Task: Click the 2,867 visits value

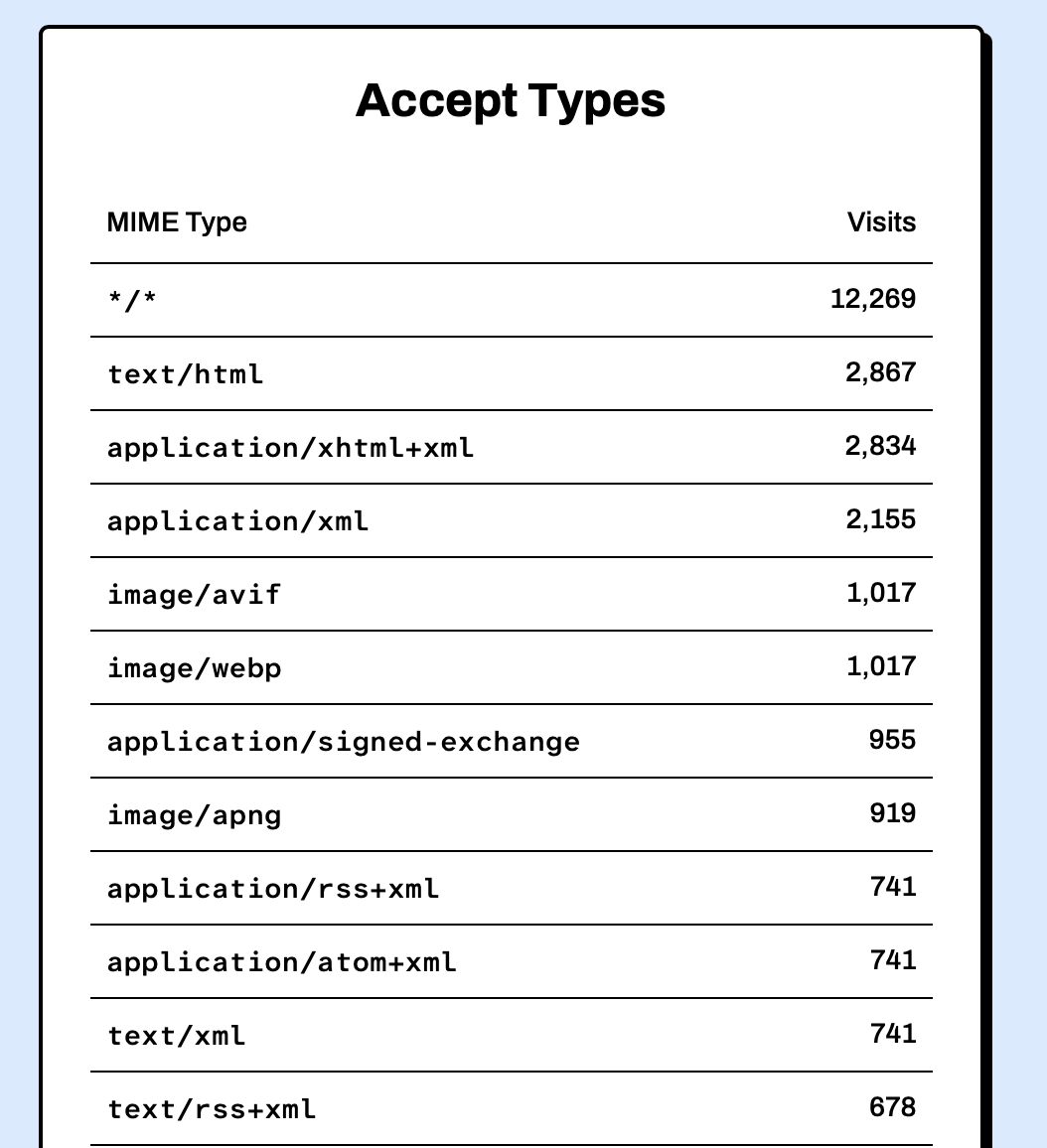Action: pyautogui.click(x=880, y=372)
